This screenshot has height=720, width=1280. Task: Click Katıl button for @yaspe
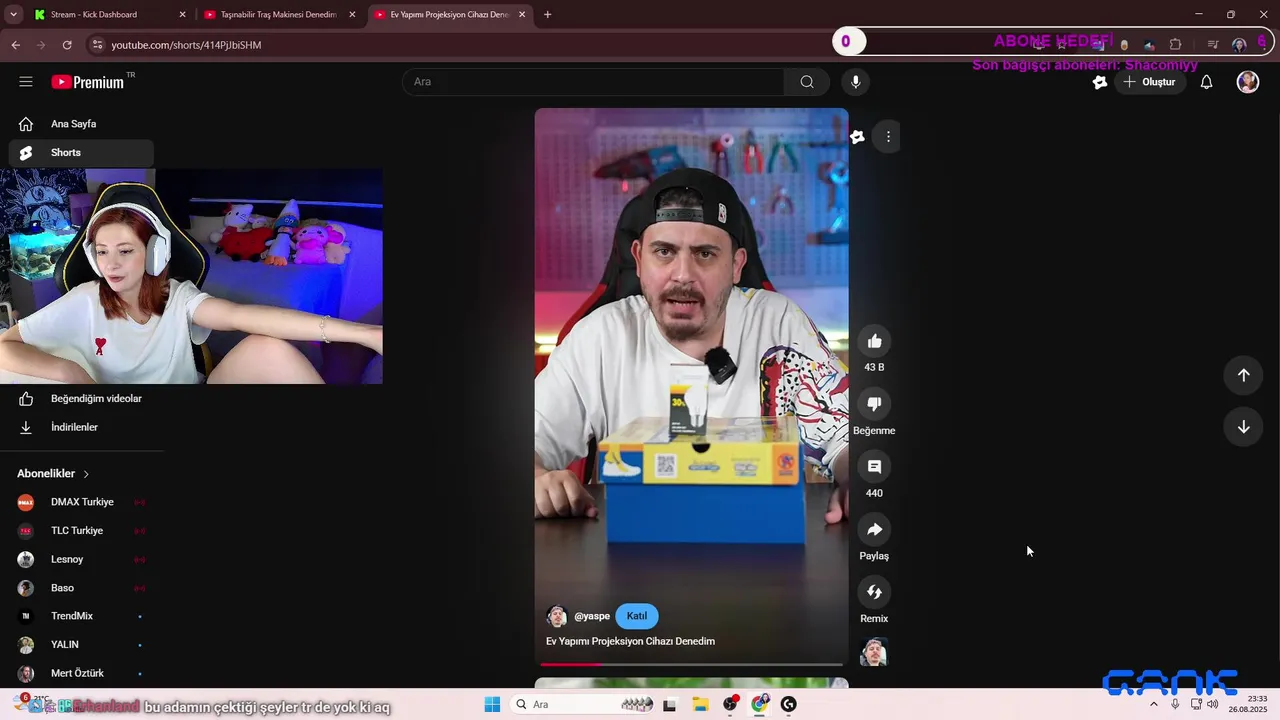click(637, 616)
